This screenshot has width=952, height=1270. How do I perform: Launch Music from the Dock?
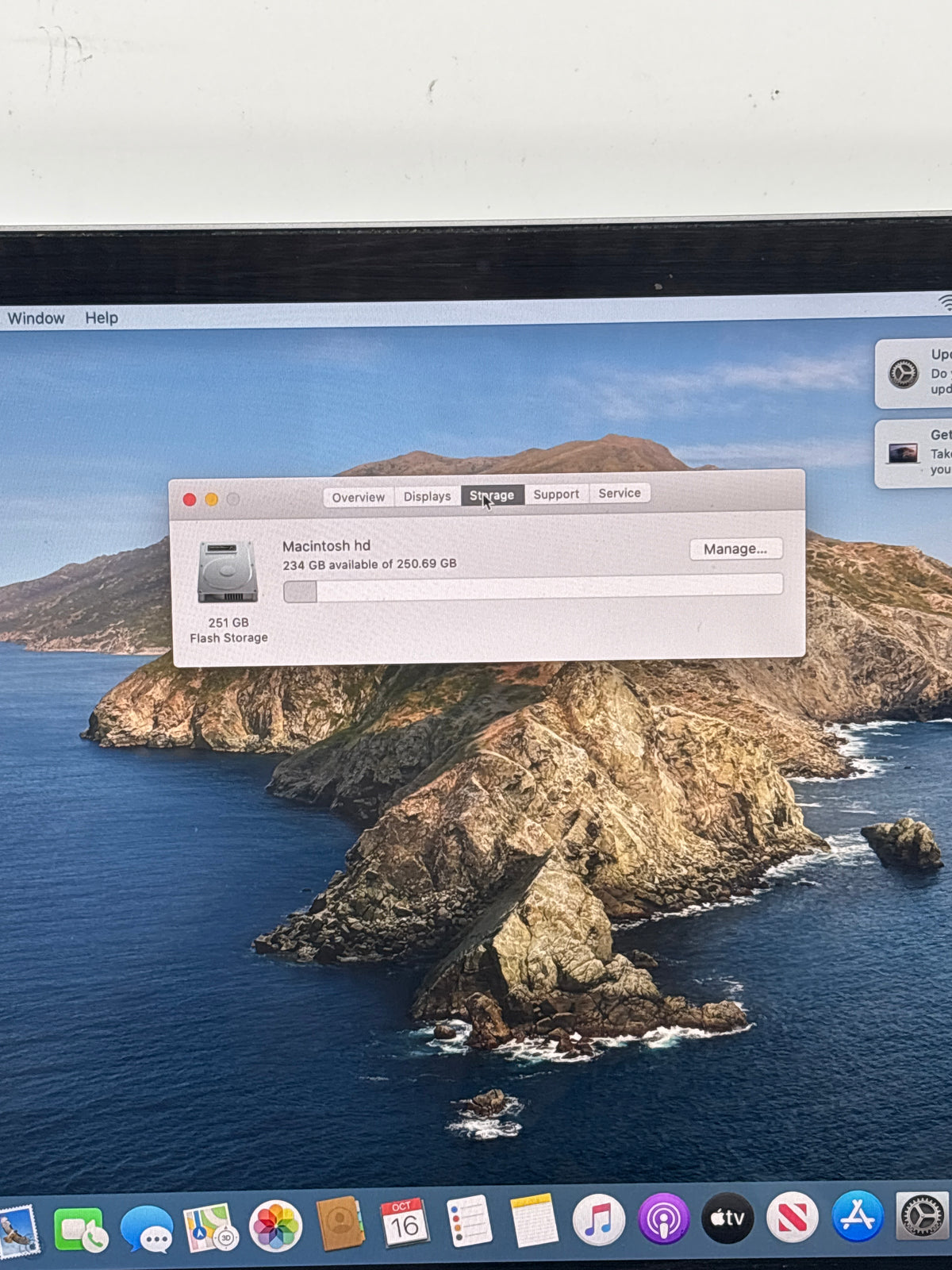[598, 1219]
